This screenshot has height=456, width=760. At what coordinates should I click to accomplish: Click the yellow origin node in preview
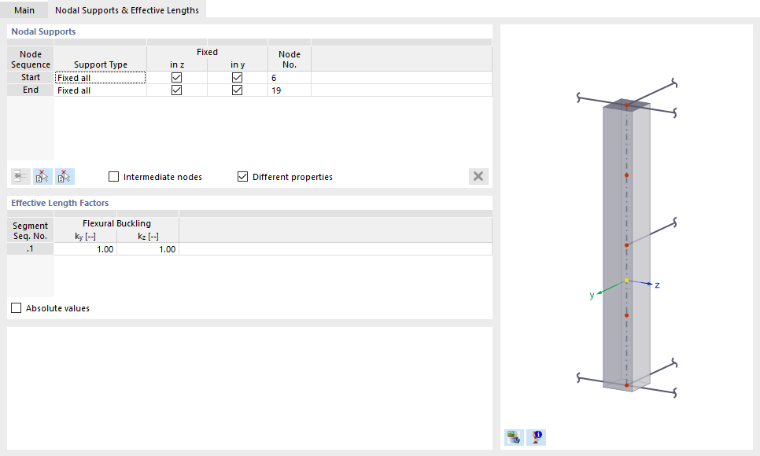[627, 281]
